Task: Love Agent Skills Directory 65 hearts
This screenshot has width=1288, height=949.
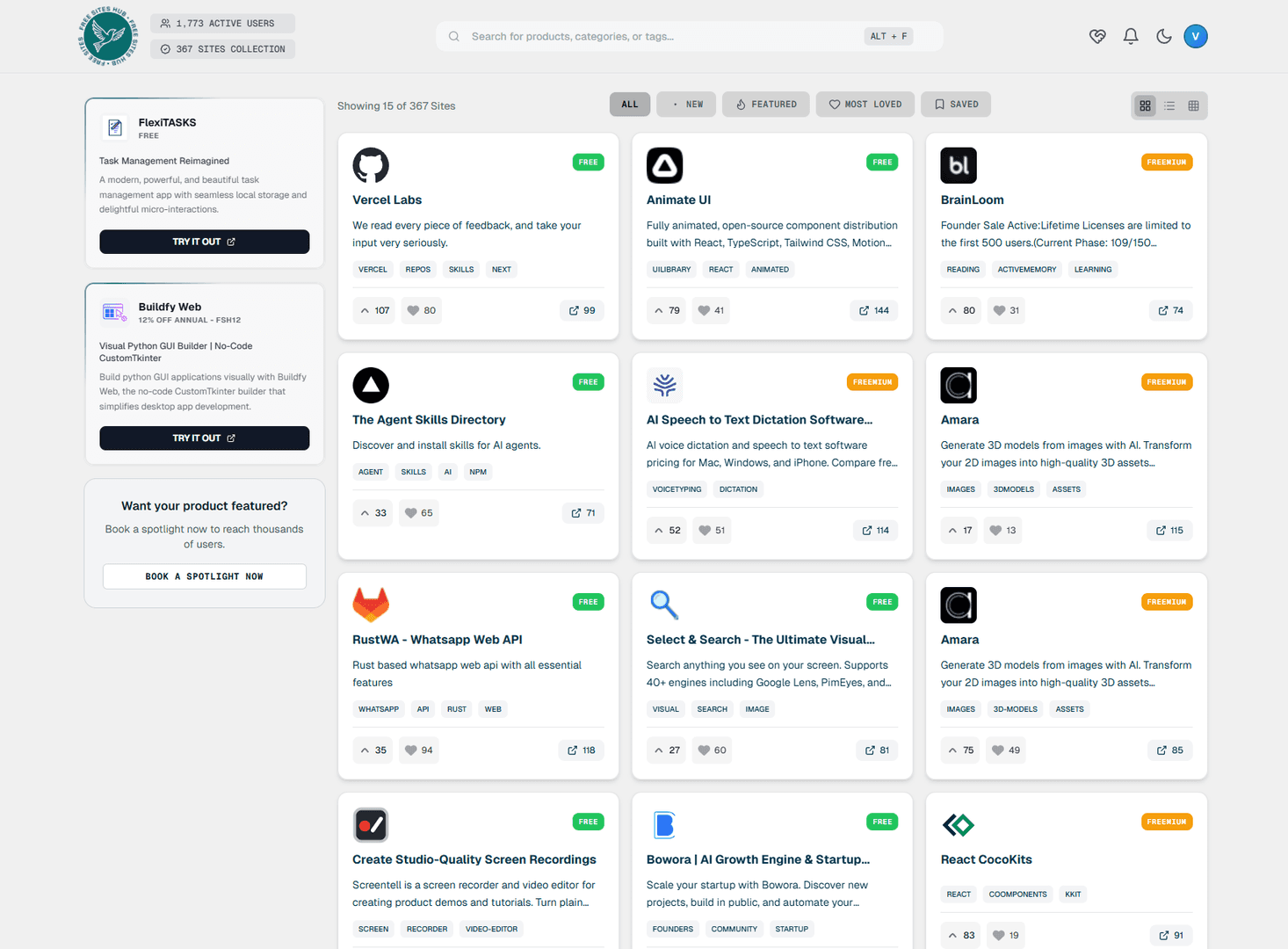Action: click(419, 513)
